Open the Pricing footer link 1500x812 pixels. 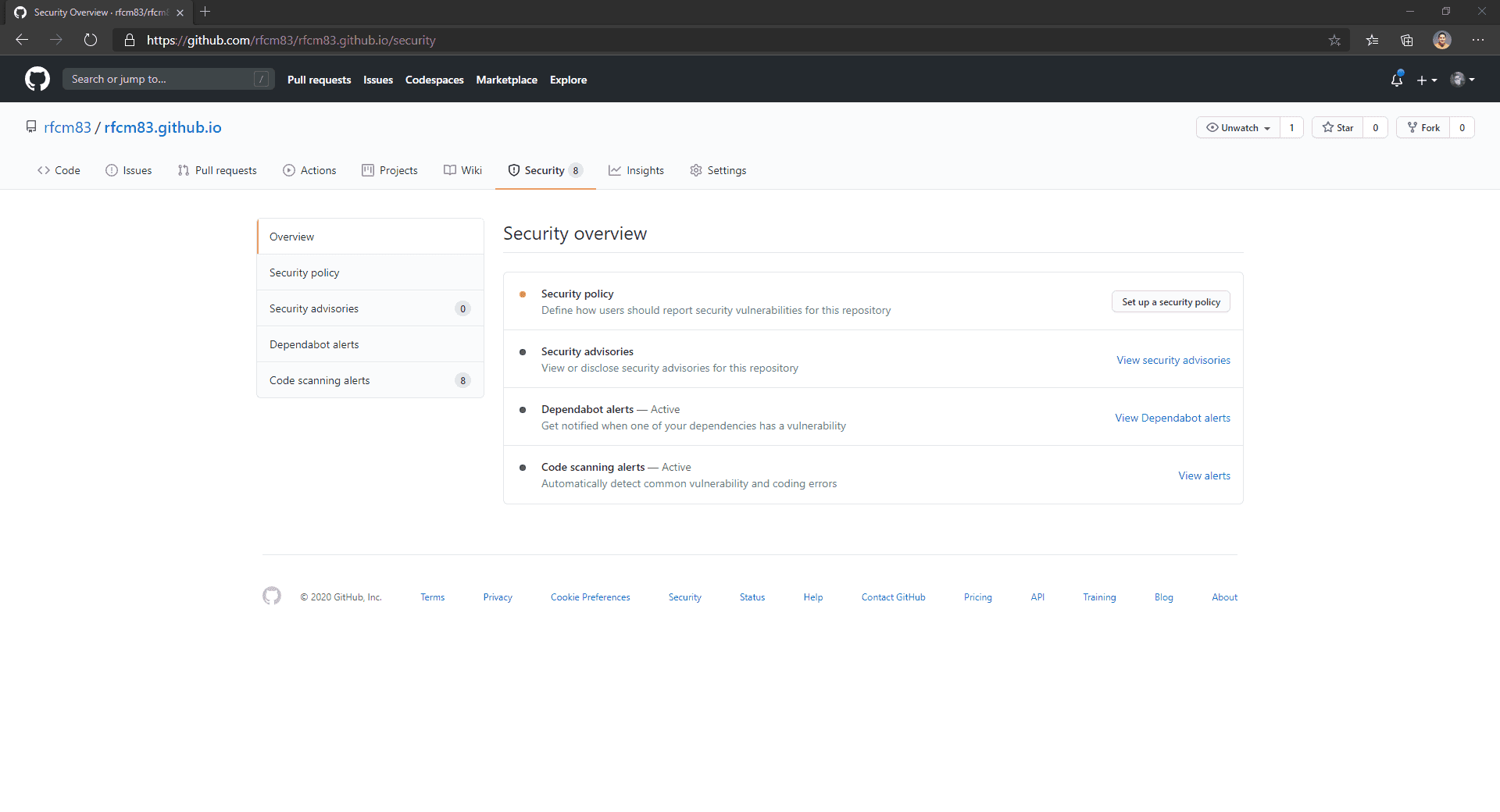click(977, 597)
